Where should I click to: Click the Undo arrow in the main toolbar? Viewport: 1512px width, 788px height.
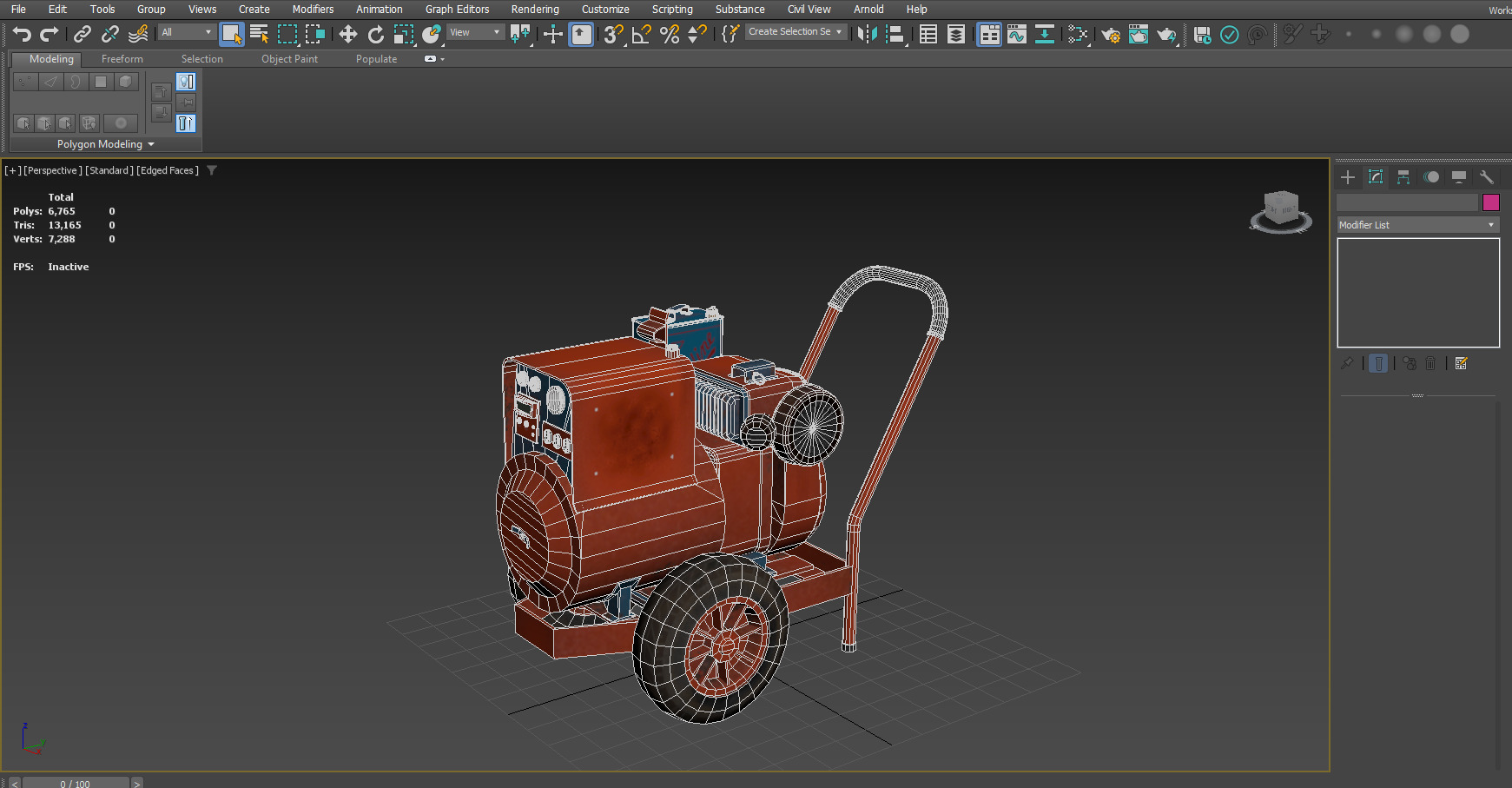(22, 34)
